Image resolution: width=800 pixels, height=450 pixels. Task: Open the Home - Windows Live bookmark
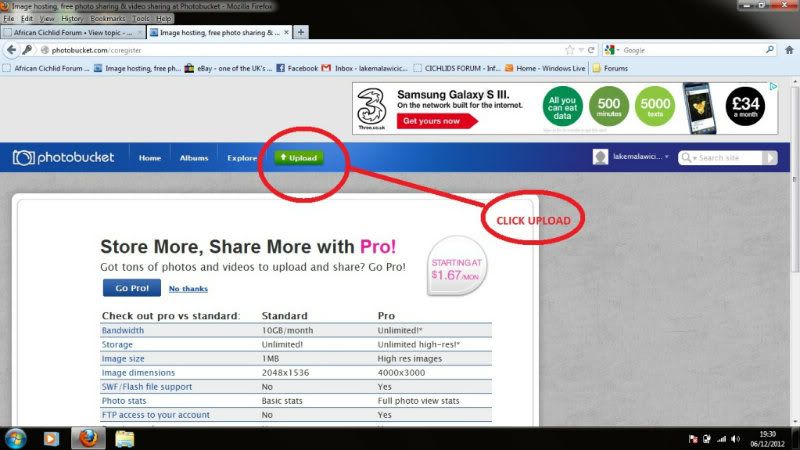pyautogui.click(x=545, y=68)
